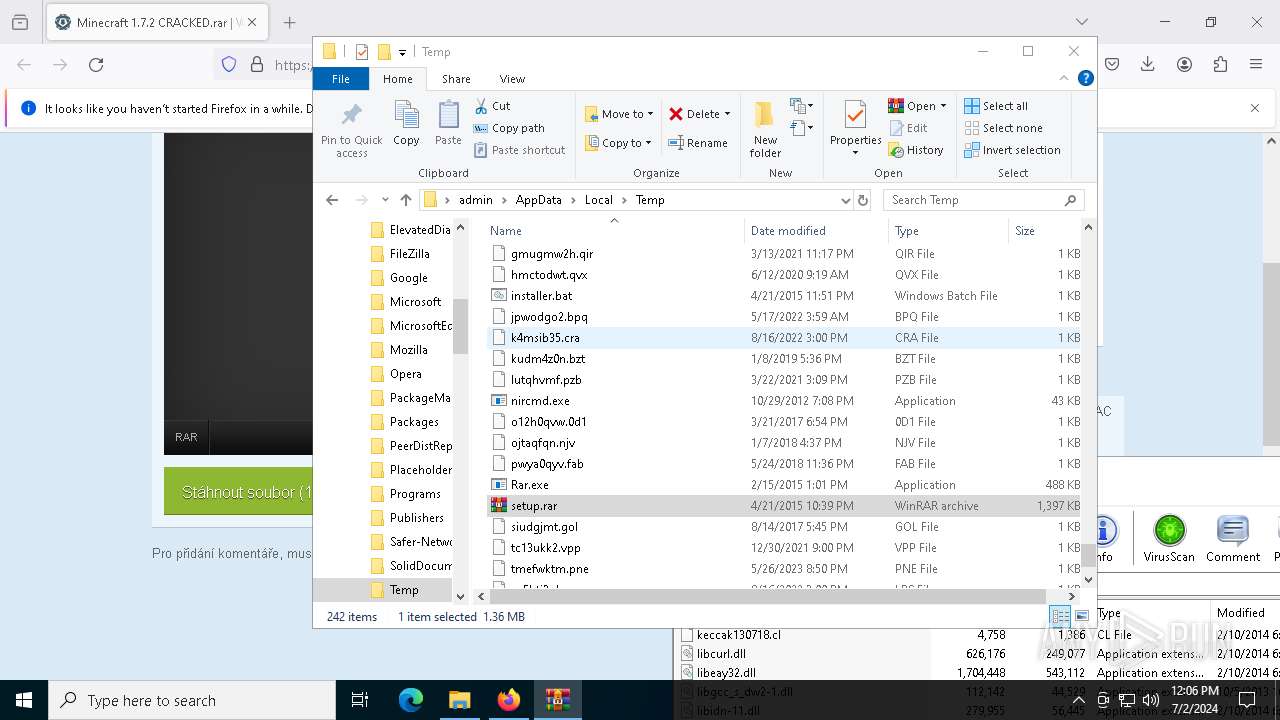
Task: Switch to the Home ribbon tab
Action: (x=397, y=79)
